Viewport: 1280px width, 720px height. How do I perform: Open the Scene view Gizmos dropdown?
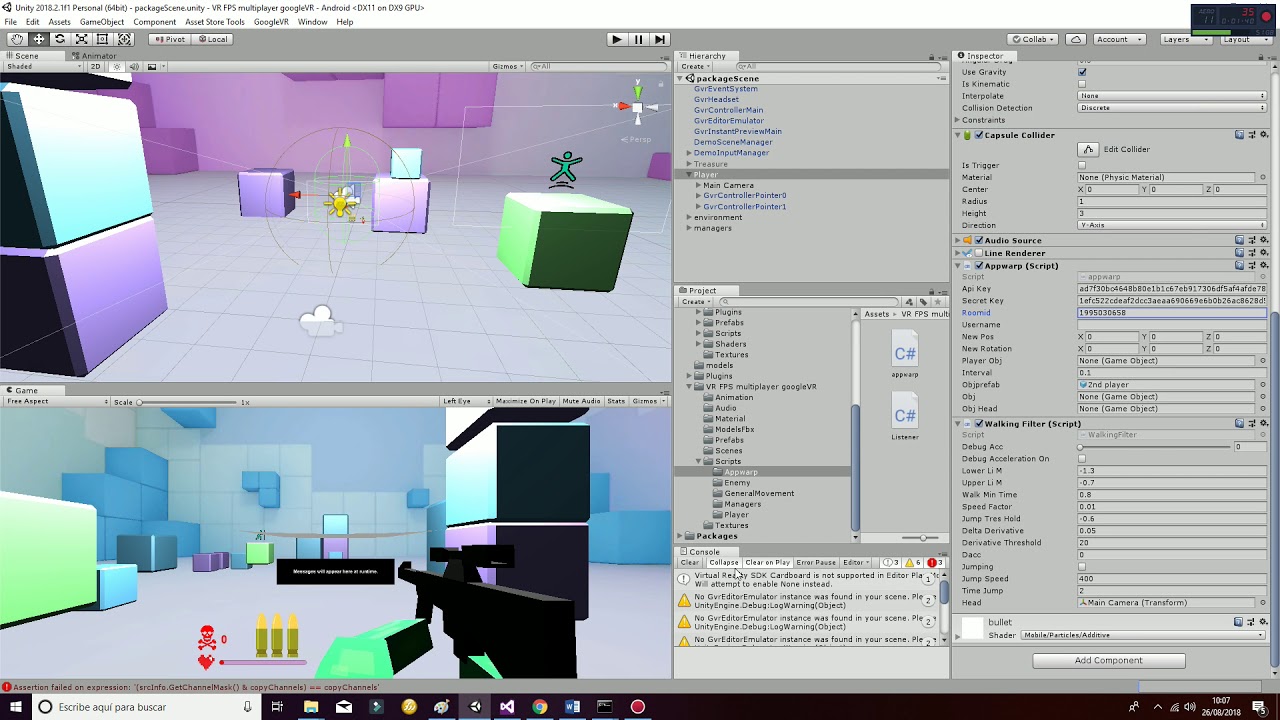[508, 67]
